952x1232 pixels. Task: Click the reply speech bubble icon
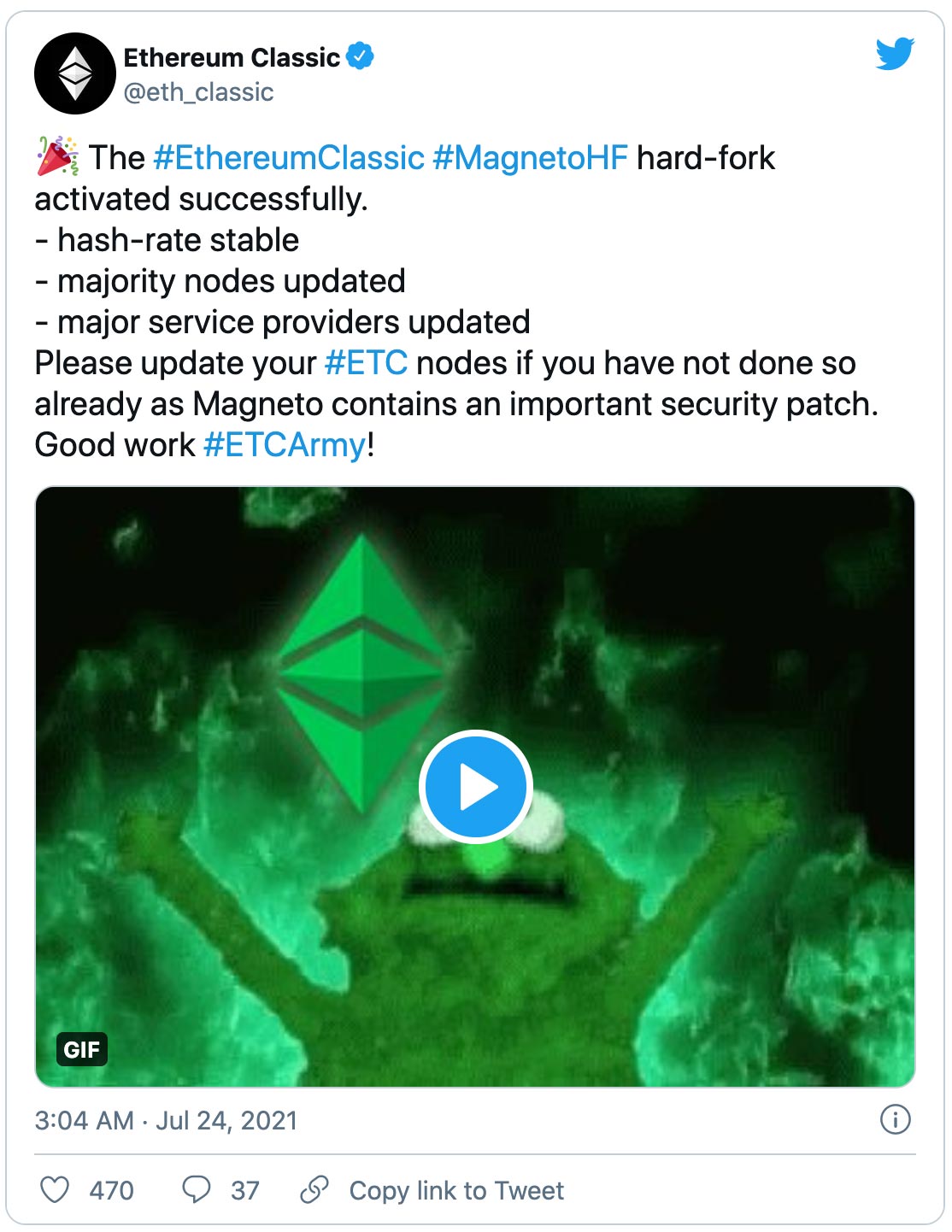(197, 1189)
